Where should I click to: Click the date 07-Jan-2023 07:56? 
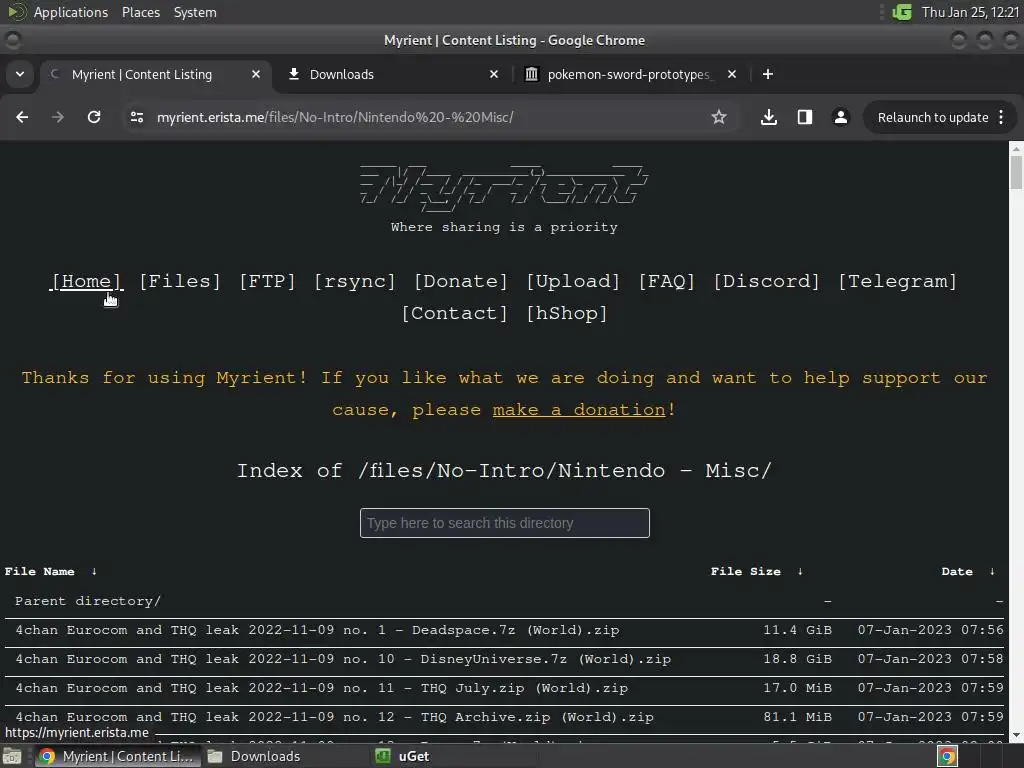(931, 630)
